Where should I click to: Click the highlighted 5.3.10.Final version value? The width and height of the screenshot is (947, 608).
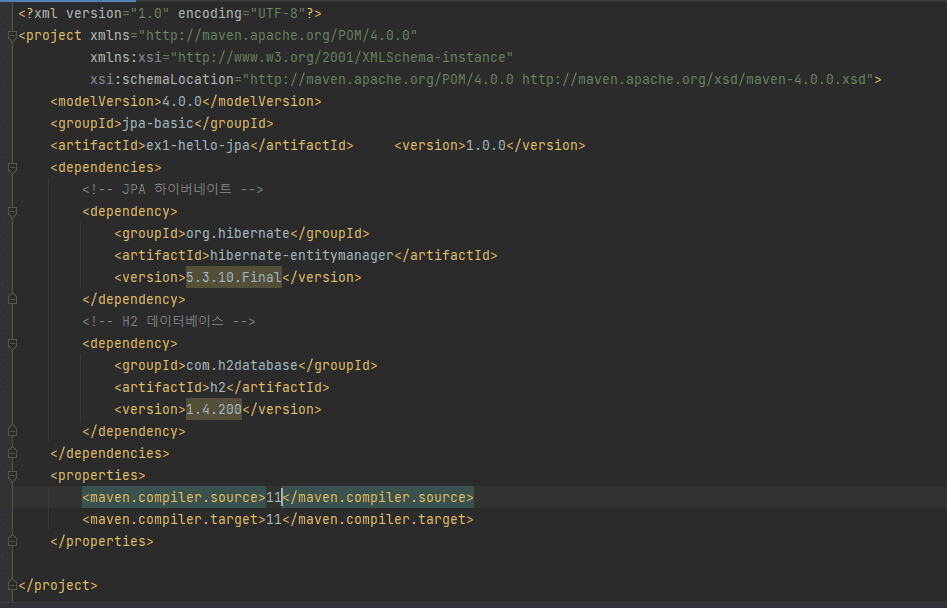(x=233, y=278)
